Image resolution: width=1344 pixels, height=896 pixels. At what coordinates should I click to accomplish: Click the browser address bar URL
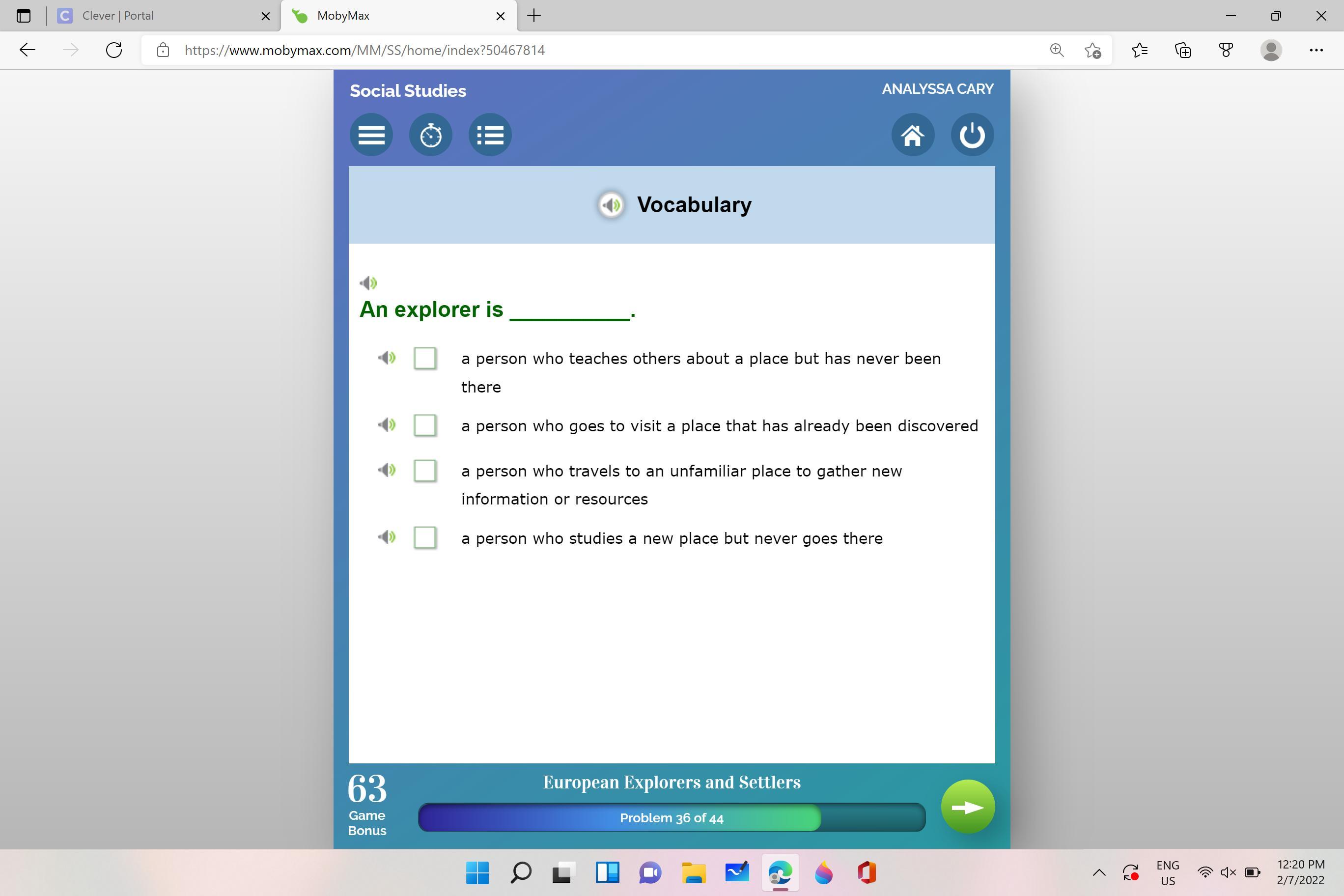364,50
